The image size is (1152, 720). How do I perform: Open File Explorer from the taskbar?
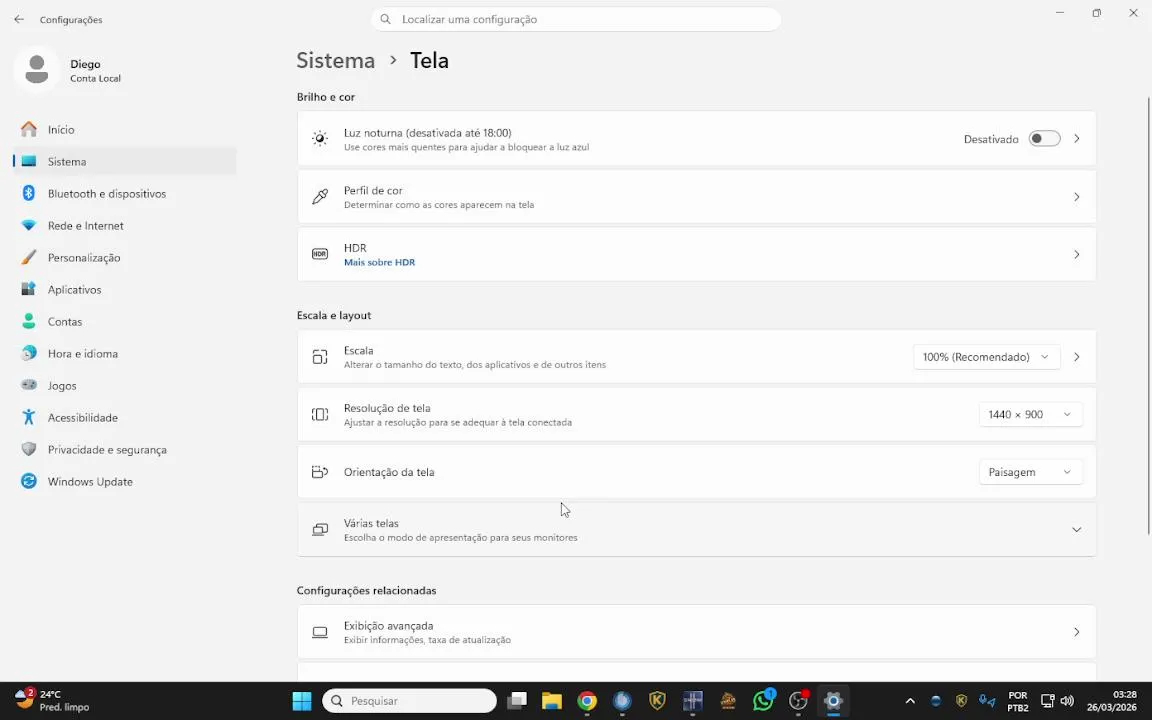click(552, 701)
